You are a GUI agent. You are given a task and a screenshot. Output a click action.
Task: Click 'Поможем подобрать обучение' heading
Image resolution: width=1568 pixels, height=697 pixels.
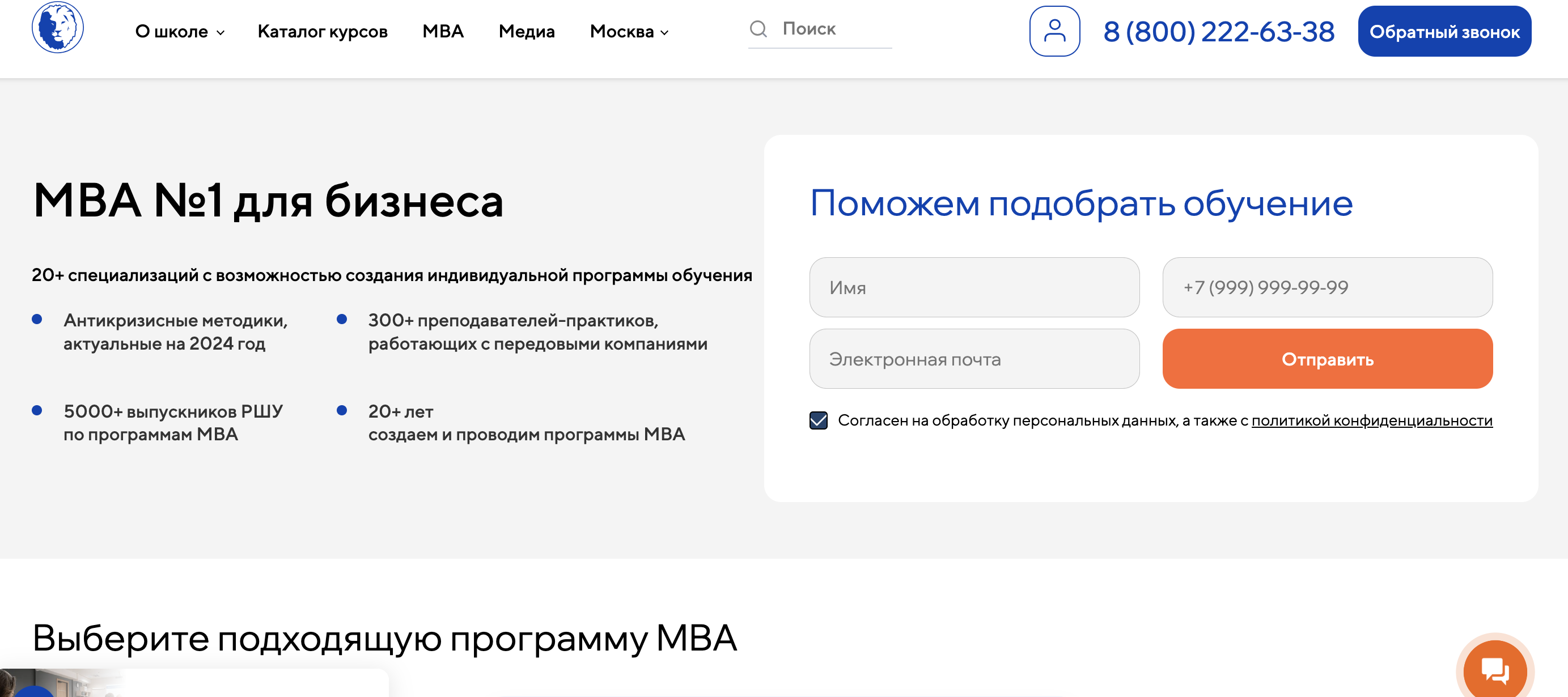1081,203
